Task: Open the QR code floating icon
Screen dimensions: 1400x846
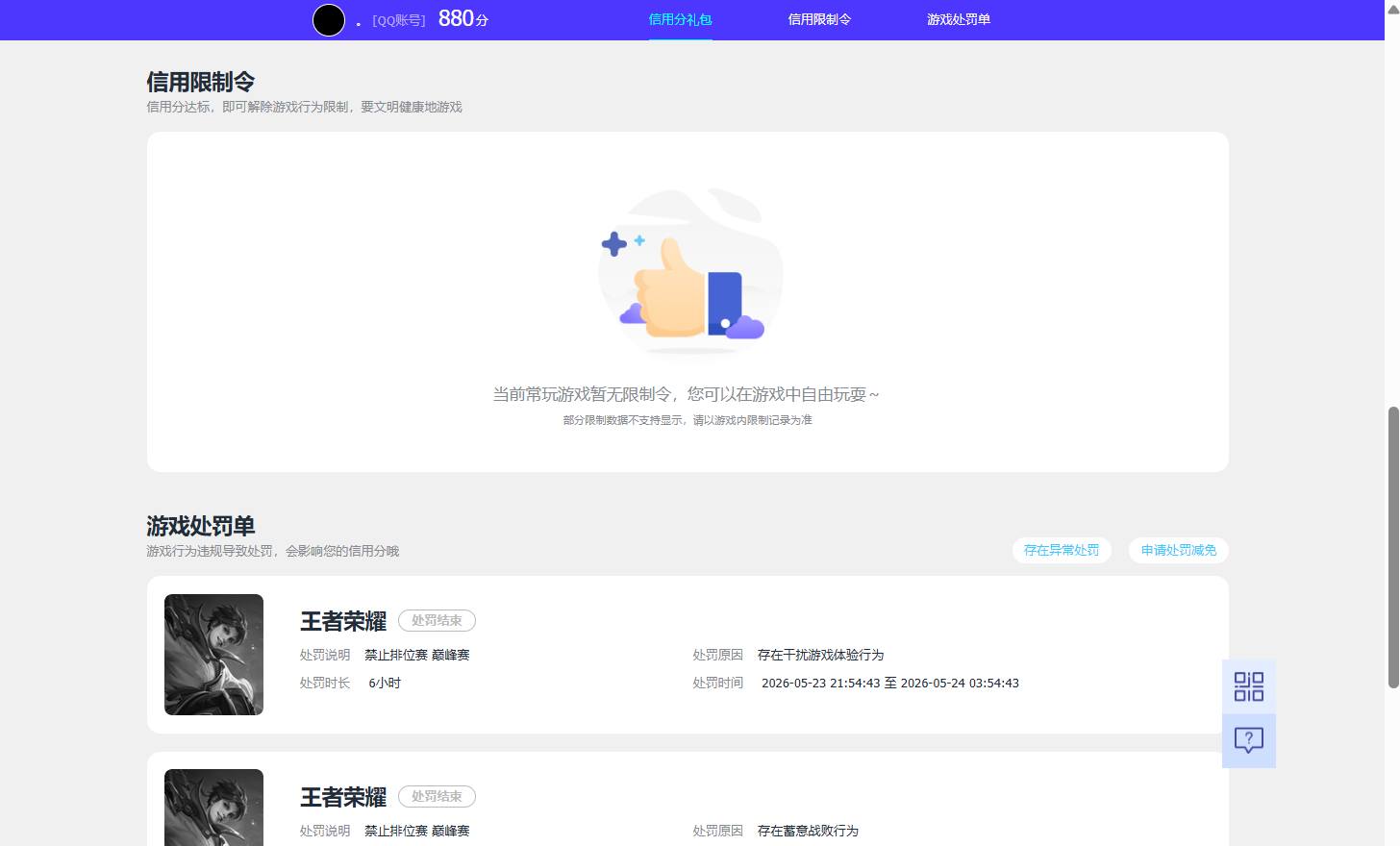Action: tap(1249, 686)
